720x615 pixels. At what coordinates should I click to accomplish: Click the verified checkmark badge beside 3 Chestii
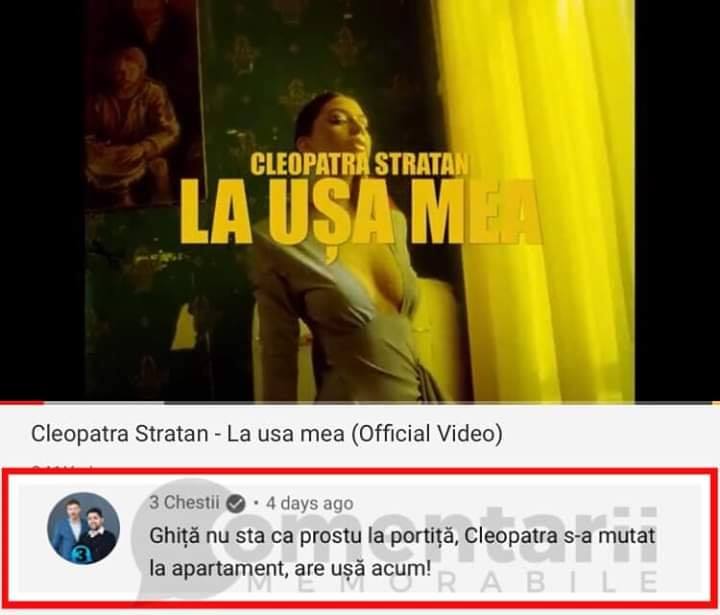coord(236,503)
